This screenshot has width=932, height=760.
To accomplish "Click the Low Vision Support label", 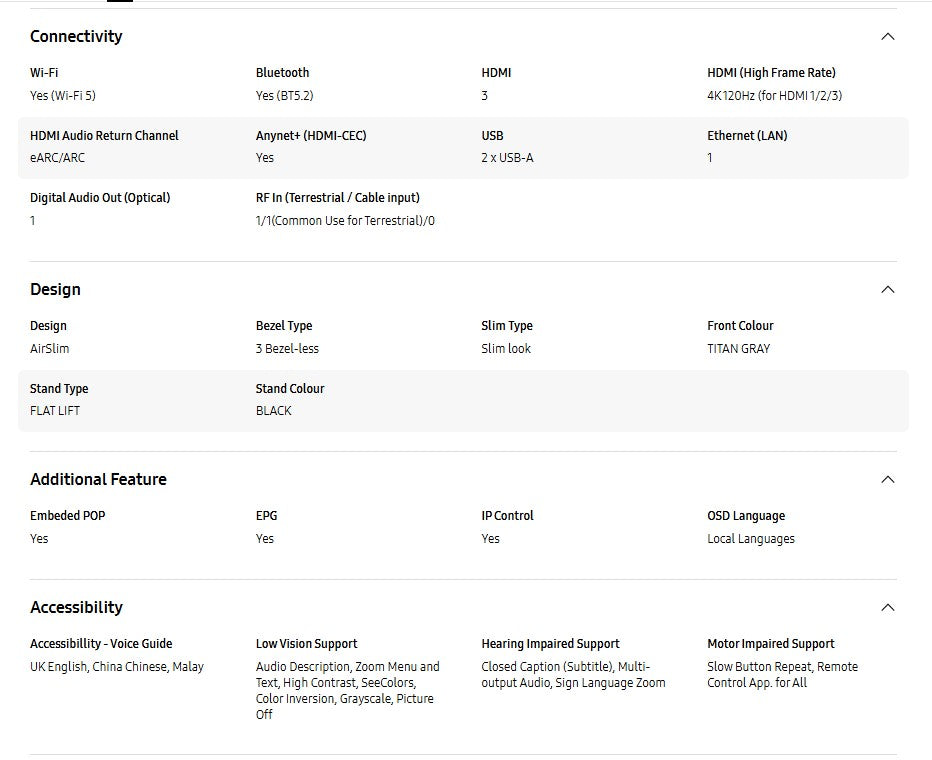I will click(x=306, y=644).
